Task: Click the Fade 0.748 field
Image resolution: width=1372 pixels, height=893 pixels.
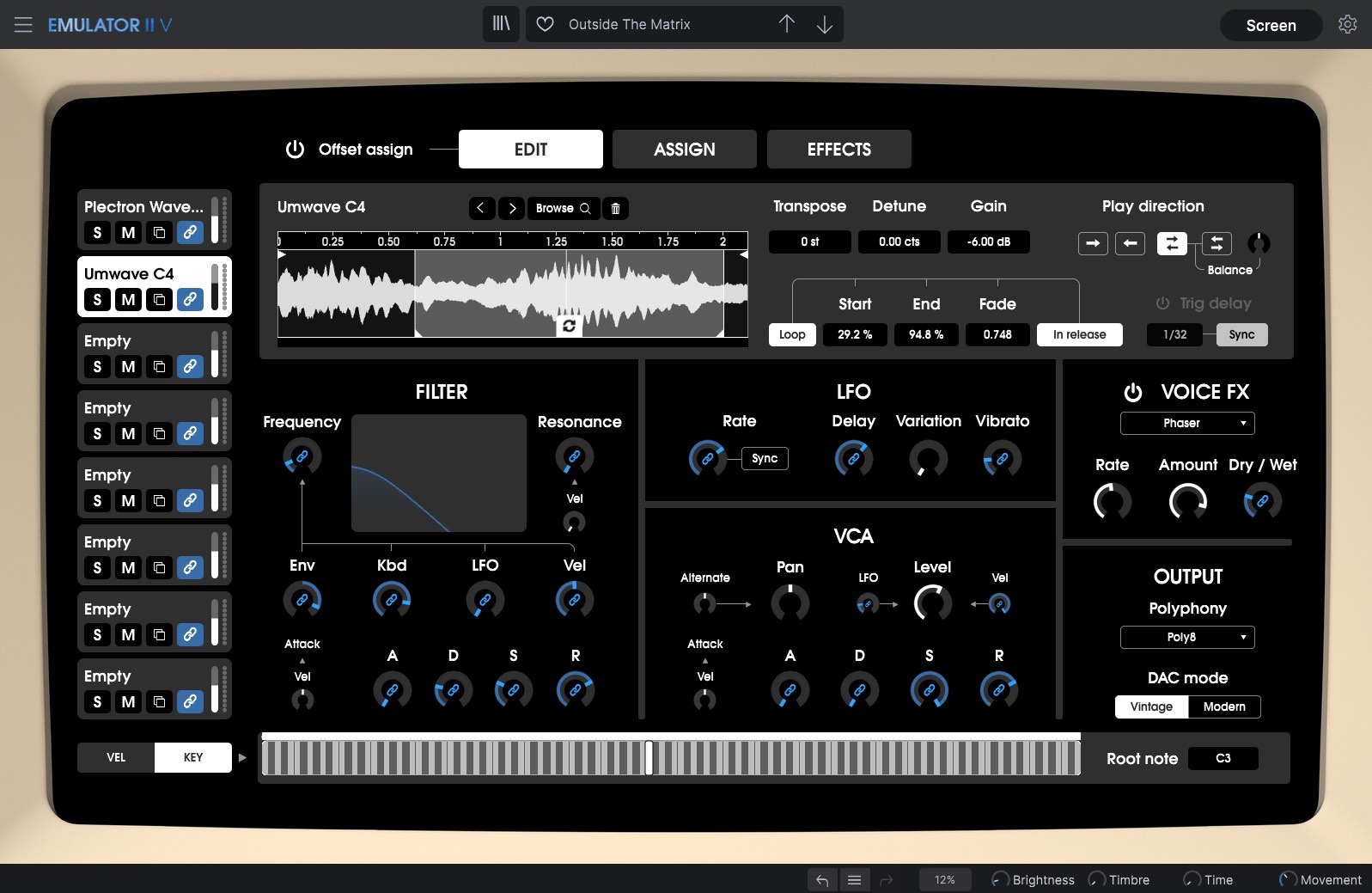Action: tap(997, 334)
